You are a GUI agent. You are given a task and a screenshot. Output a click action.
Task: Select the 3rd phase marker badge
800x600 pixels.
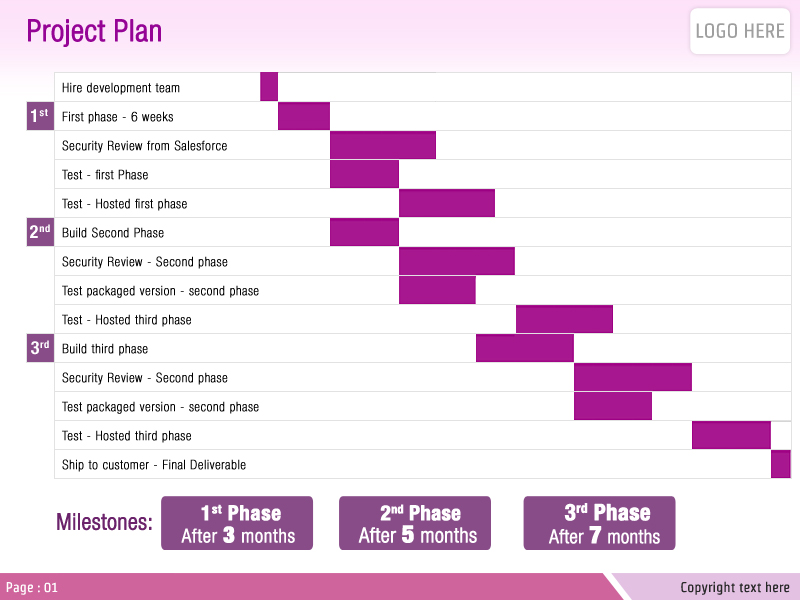[40, 348]
